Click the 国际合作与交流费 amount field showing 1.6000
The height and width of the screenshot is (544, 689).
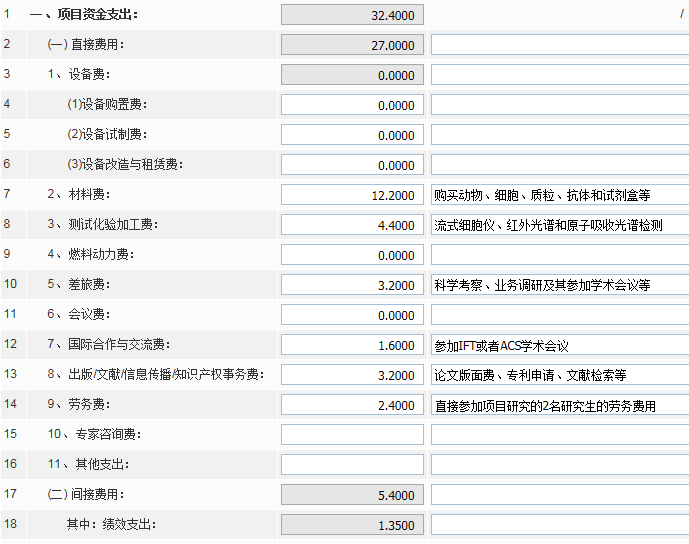[352, 345]
